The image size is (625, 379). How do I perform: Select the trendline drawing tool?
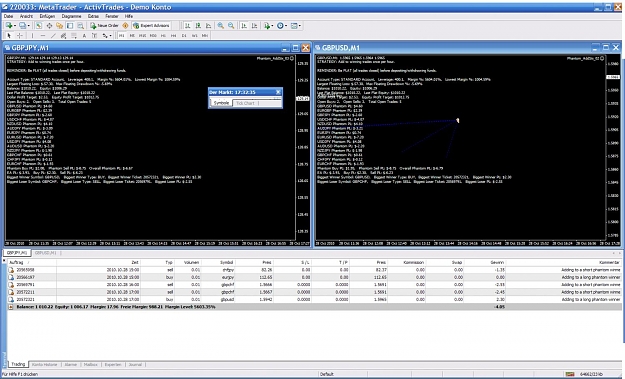coord(53,35)
